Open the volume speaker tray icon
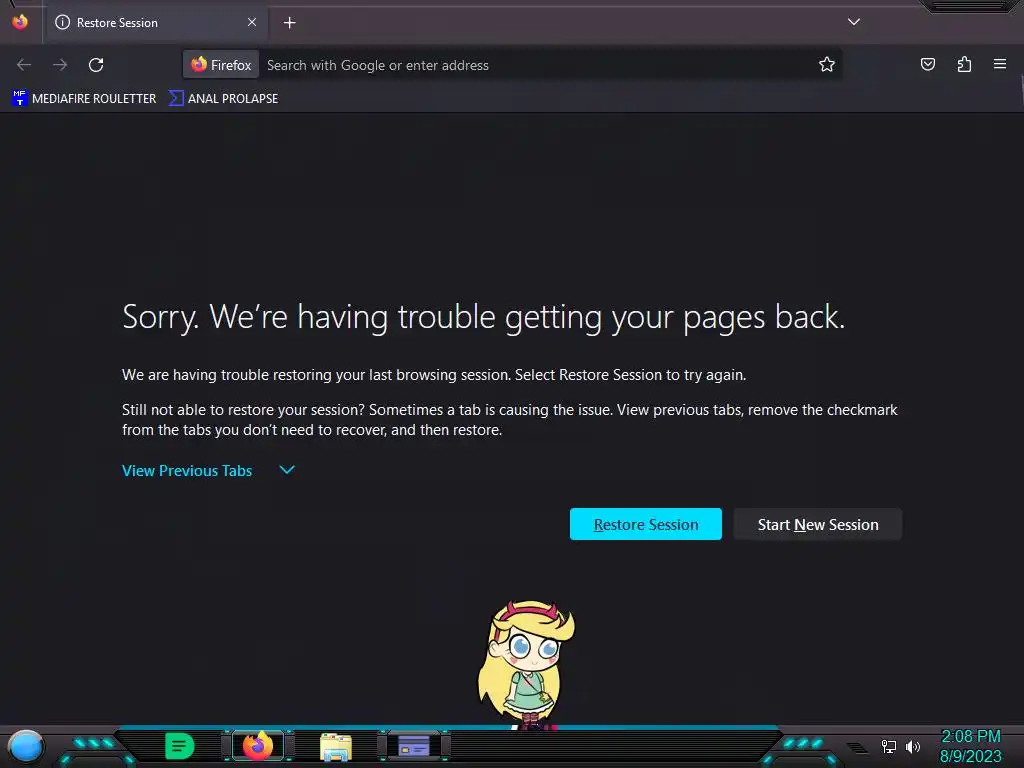1024x768 pixels. (x=912, y=746)
